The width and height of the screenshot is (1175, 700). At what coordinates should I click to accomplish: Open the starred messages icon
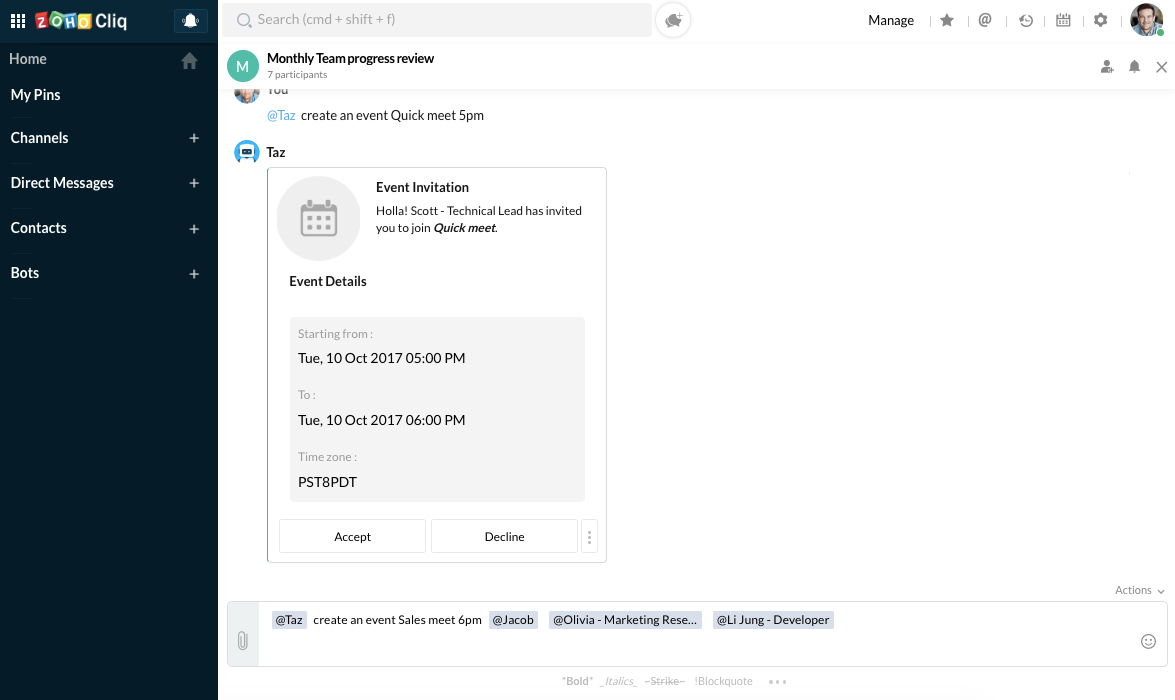click(x=947, y=20)
